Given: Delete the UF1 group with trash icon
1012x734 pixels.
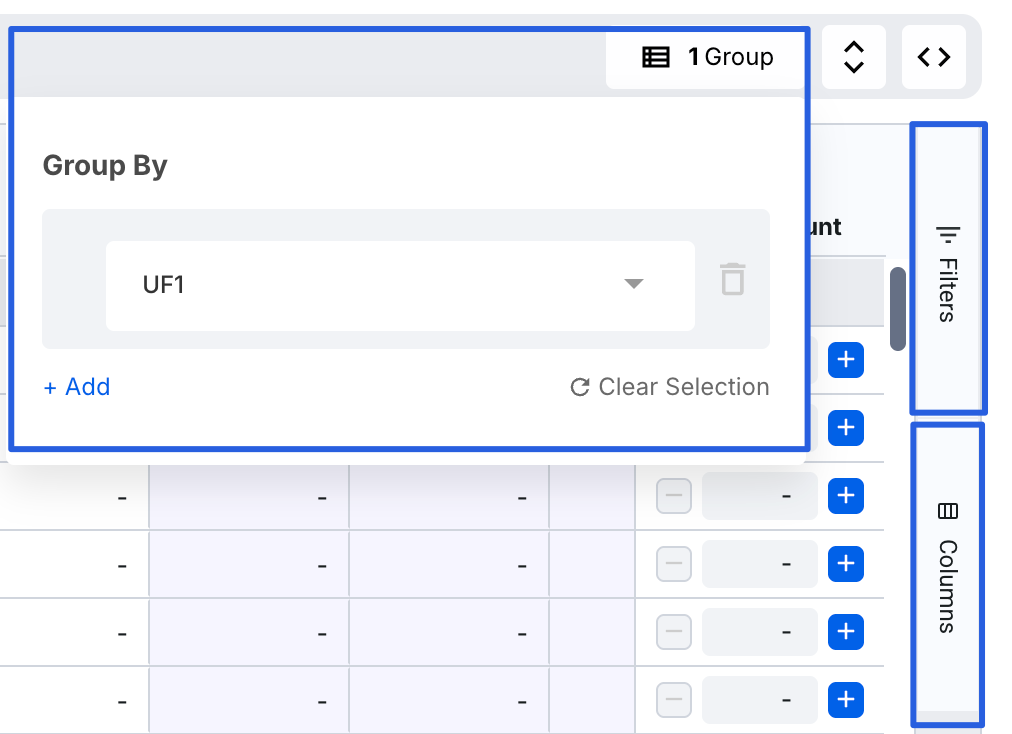Looking at the screenshot, I should pyautogui.click(x=733, y=279).
